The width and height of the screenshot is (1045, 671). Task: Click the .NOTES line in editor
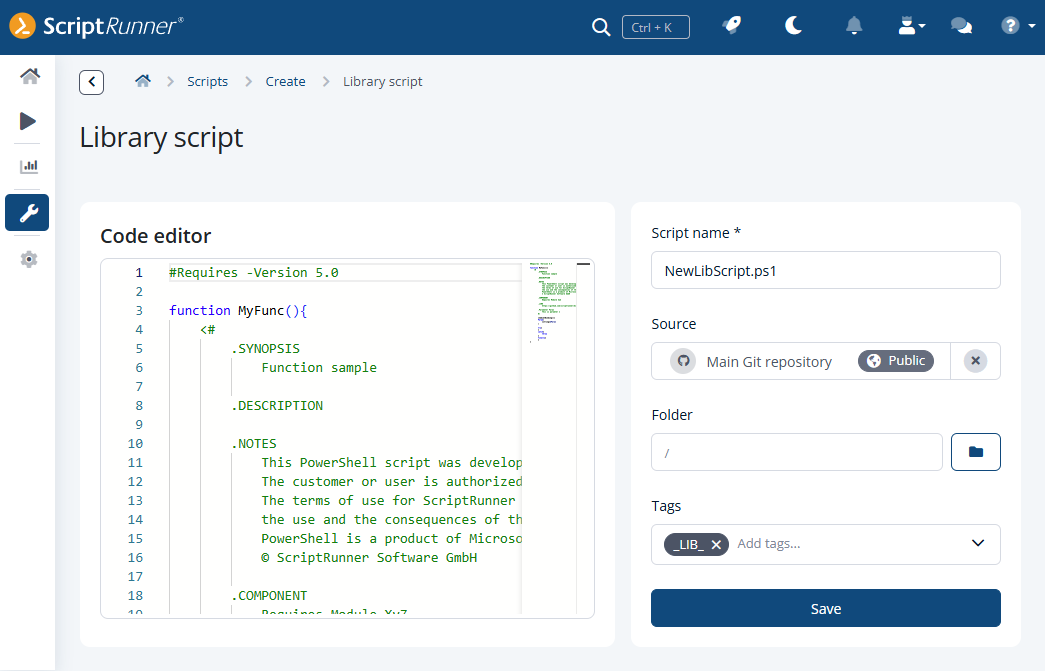254,444
